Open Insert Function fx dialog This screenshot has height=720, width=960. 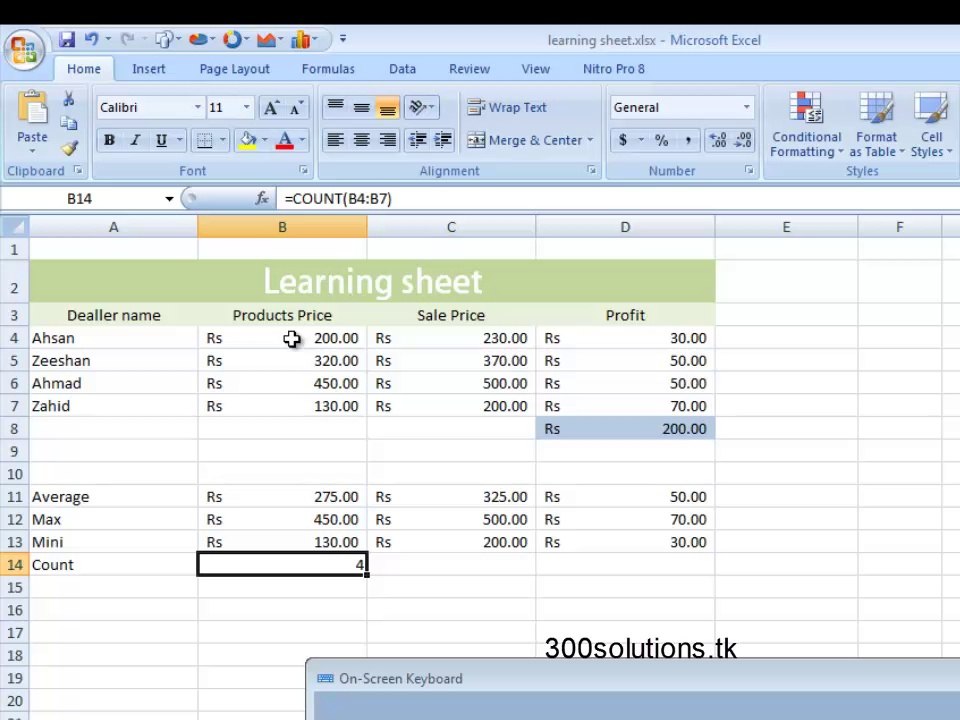point(262,198)
